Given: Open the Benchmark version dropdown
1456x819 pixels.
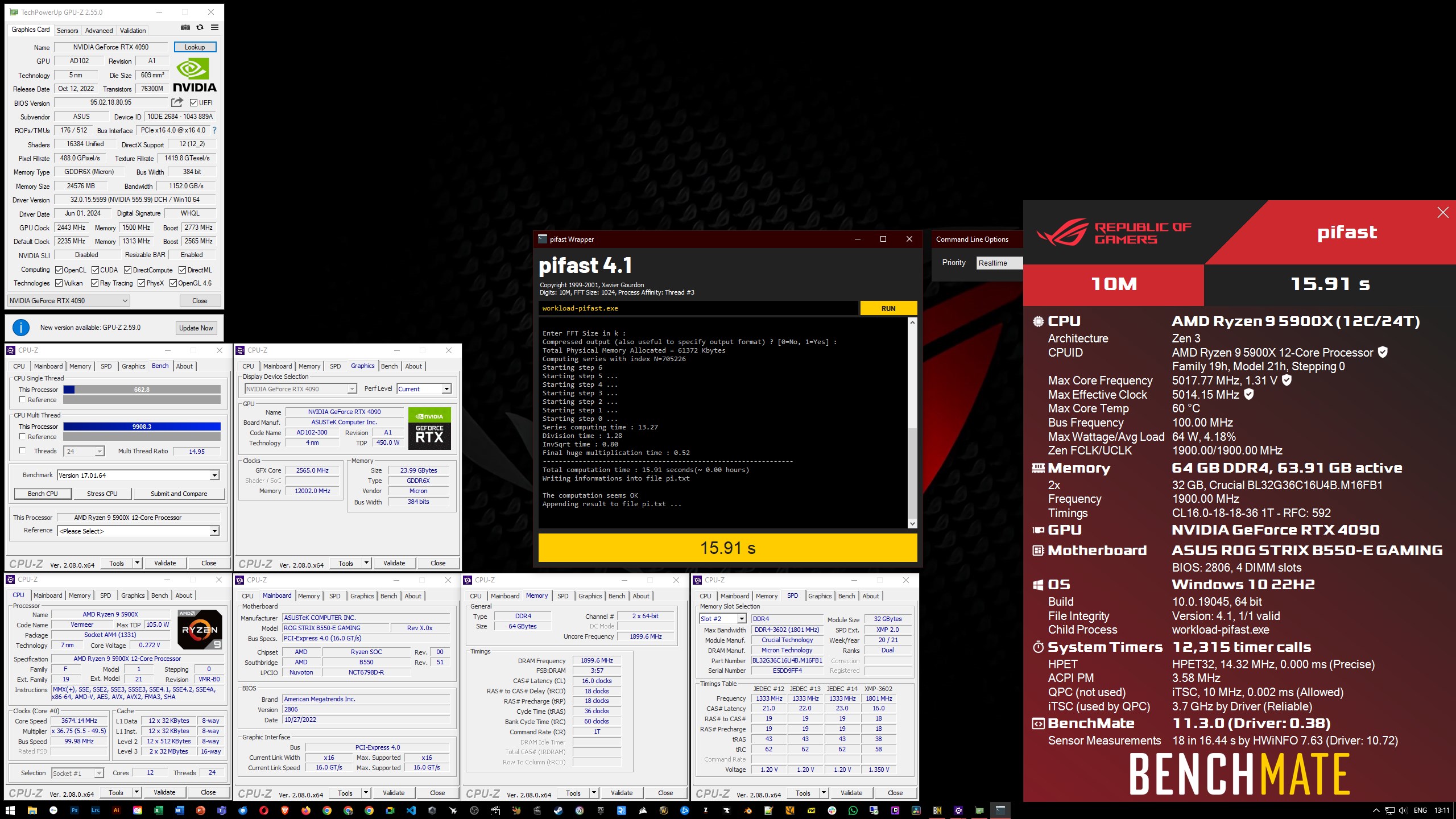Looking at the screenshot, I should click(138, 475).
